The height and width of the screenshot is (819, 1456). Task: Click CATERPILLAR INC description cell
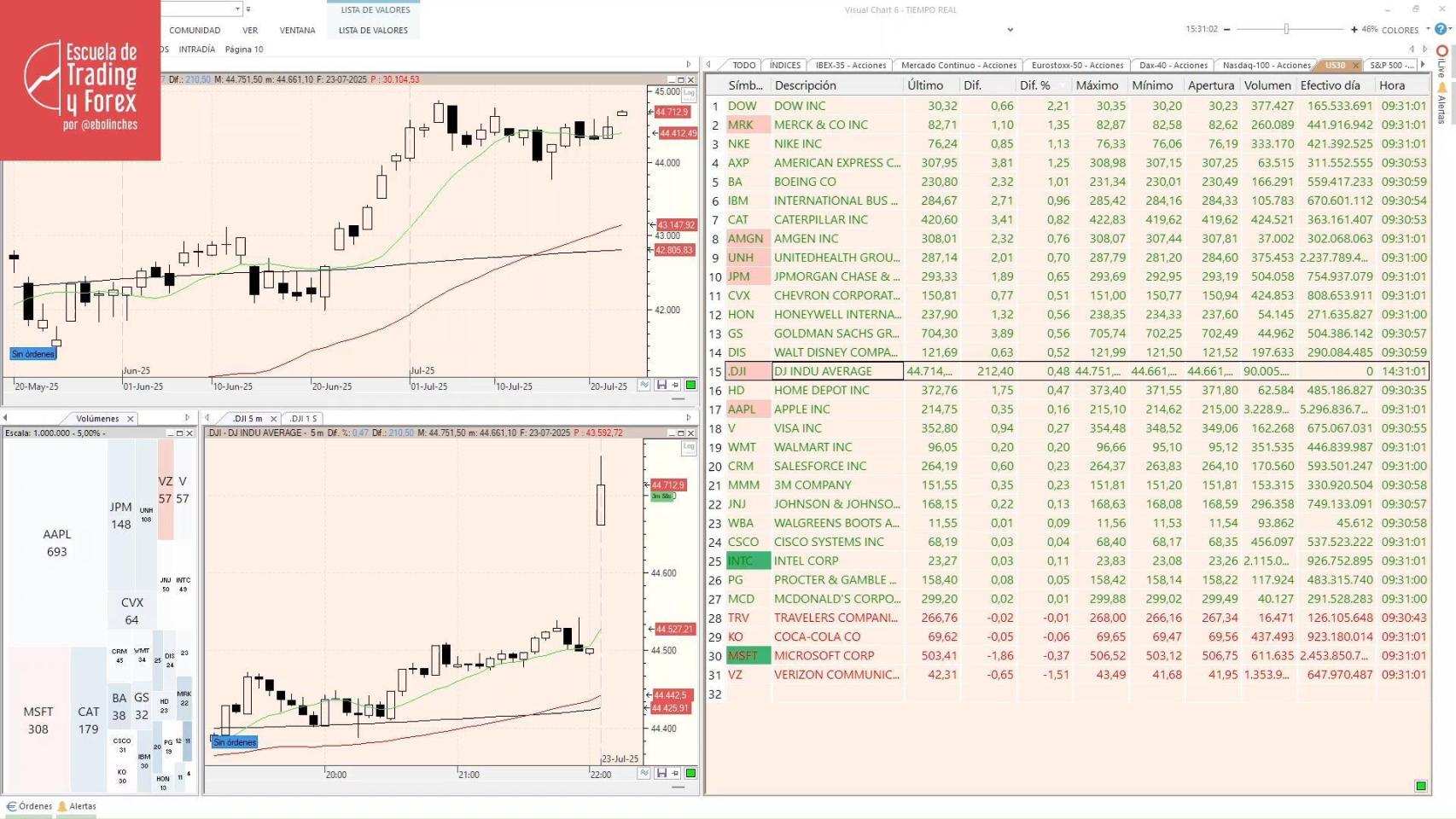point(836,219)
